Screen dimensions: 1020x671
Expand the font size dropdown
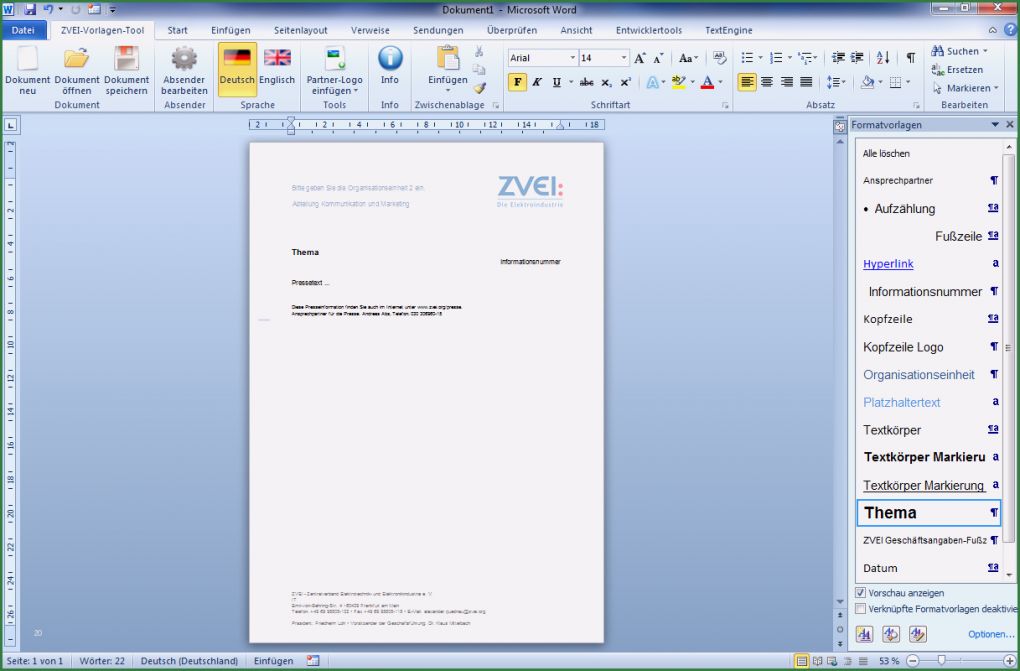click(x=623, y=58)
